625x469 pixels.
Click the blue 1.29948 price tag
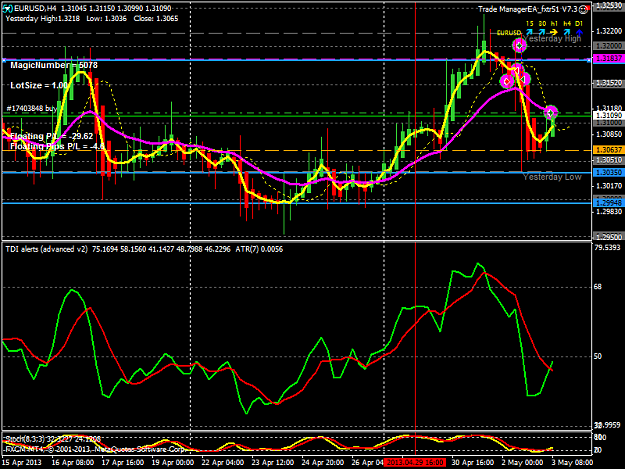click(609, 203)
